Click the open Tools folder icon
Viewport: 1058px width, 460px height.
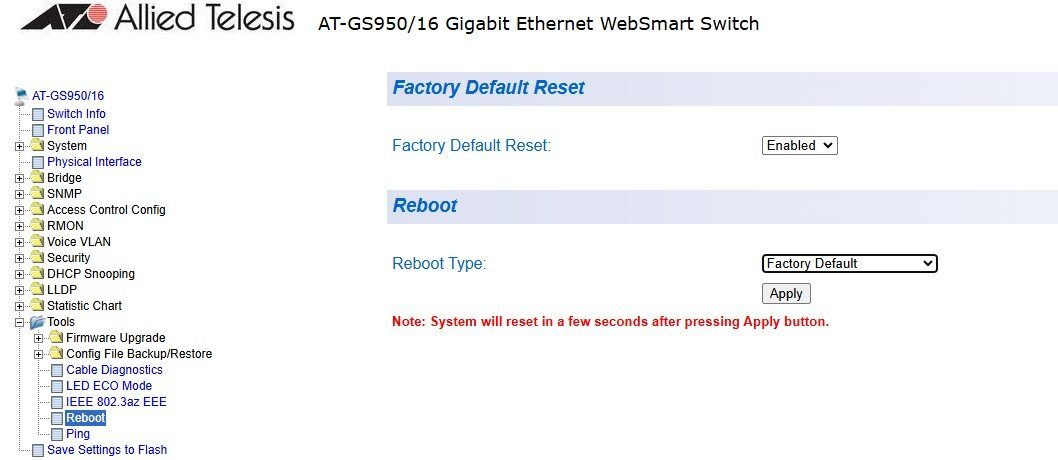click(x=38, y=322)
